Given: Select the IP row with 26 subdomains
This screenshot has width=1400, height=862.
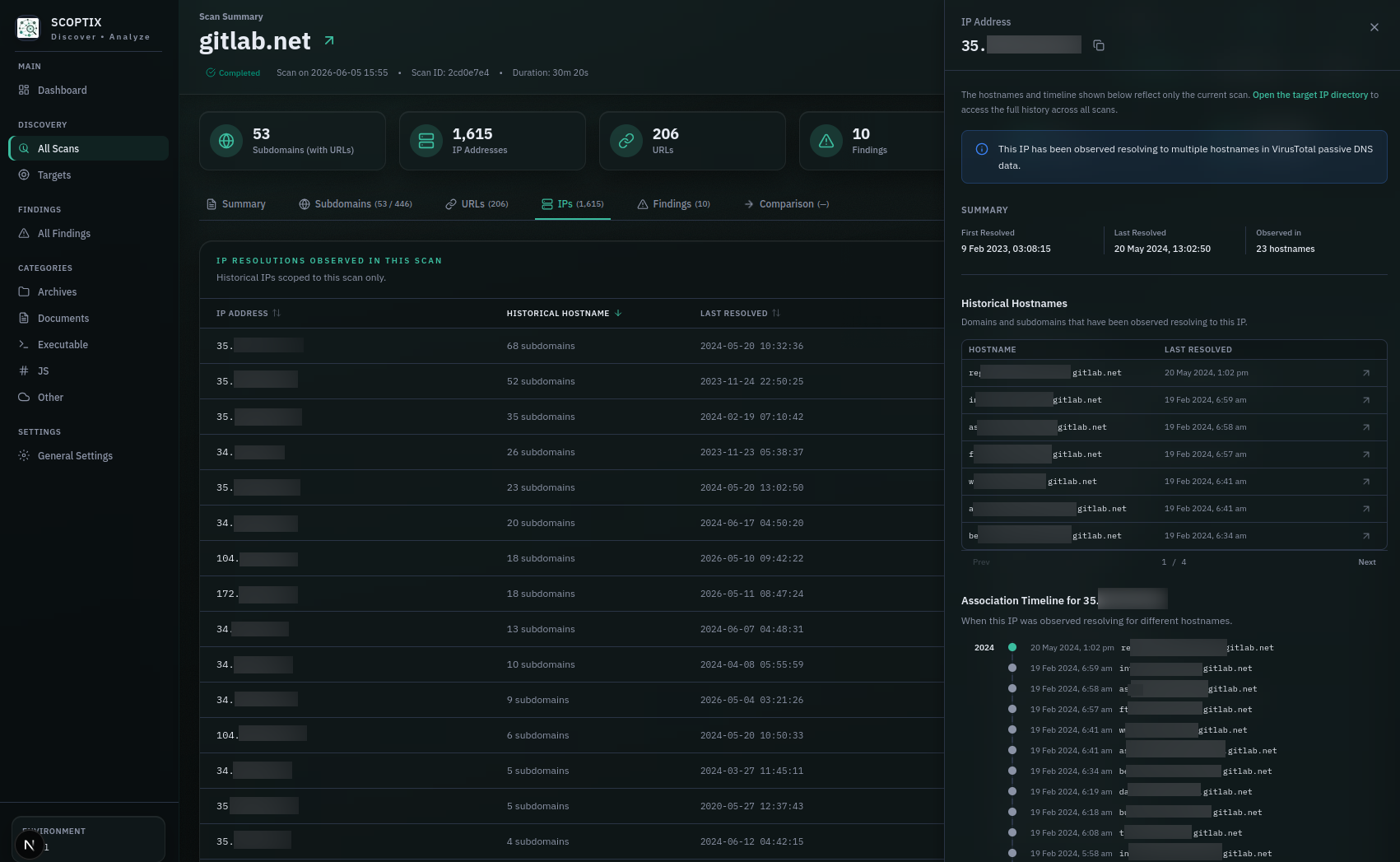Looking at the screenshot, I should 571,452.
